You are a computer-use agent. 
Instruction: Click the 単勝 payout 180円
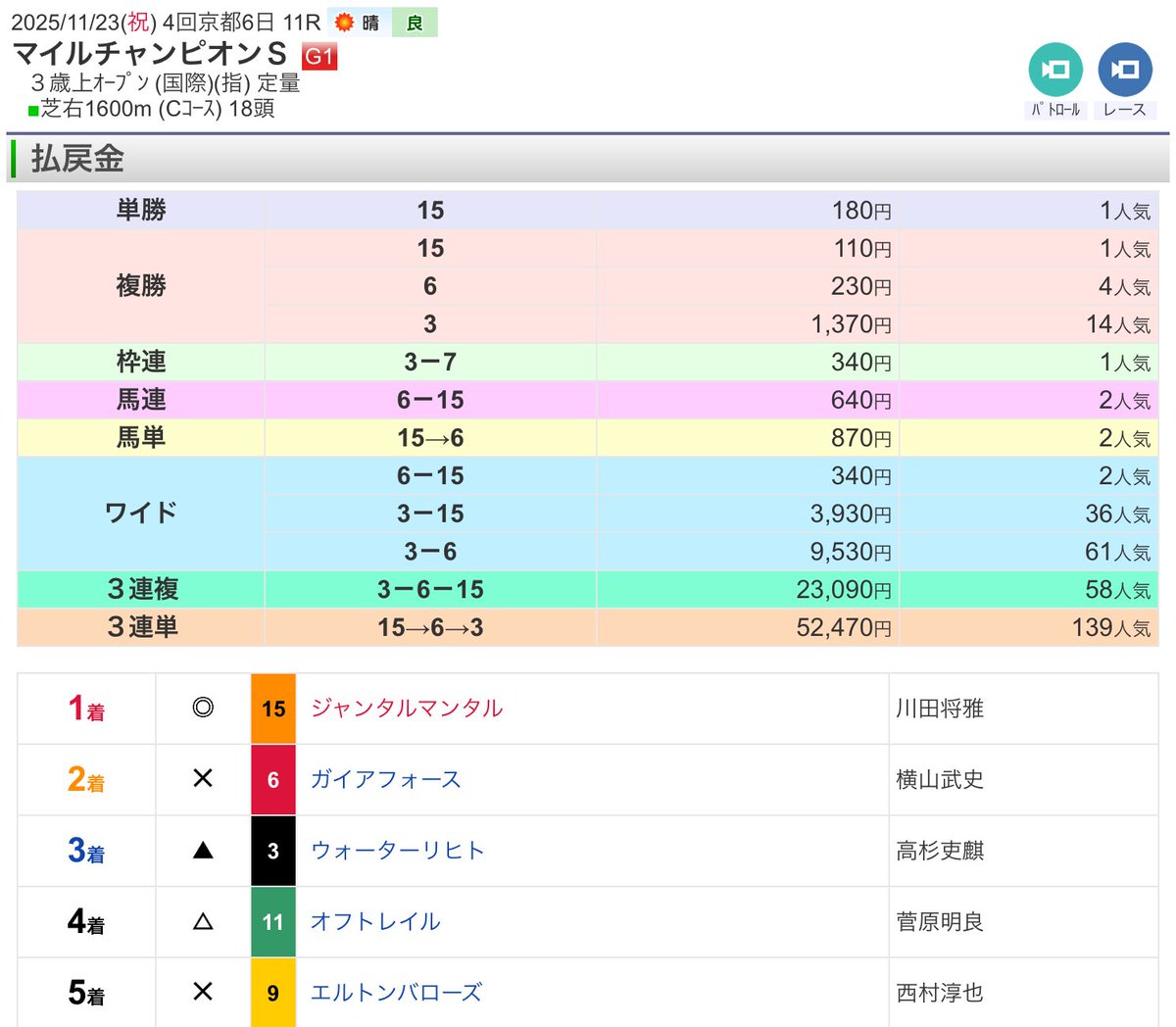pos(861,211)
